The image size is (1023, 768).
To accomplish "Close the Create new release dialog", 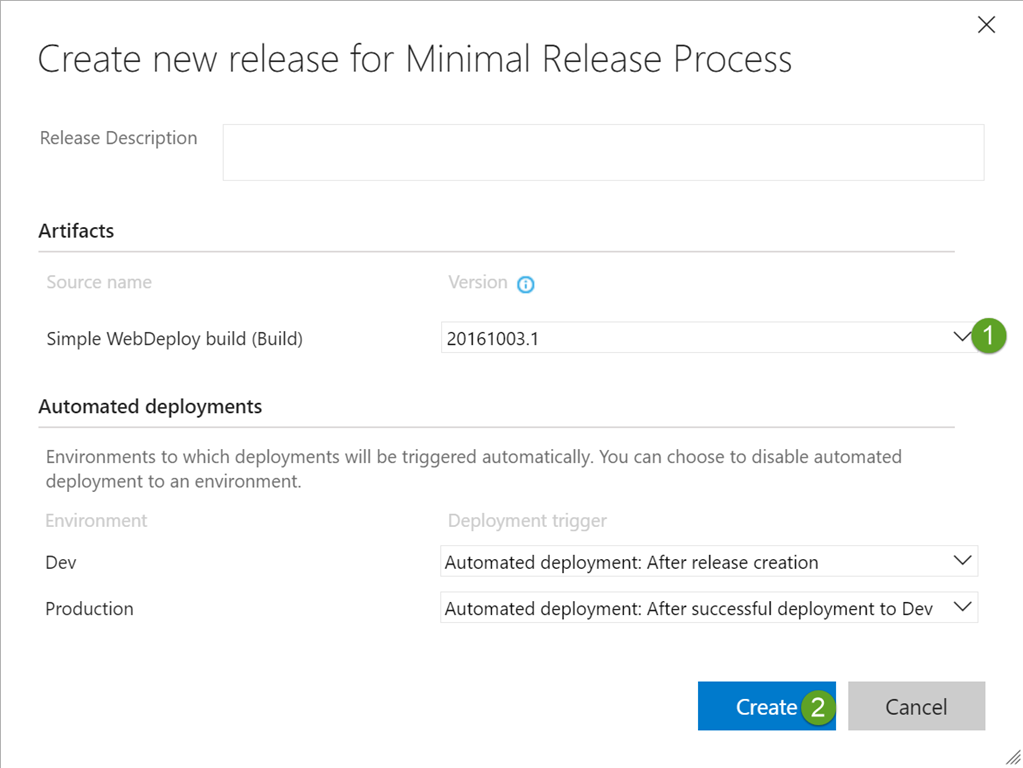I will pos(986,25).
